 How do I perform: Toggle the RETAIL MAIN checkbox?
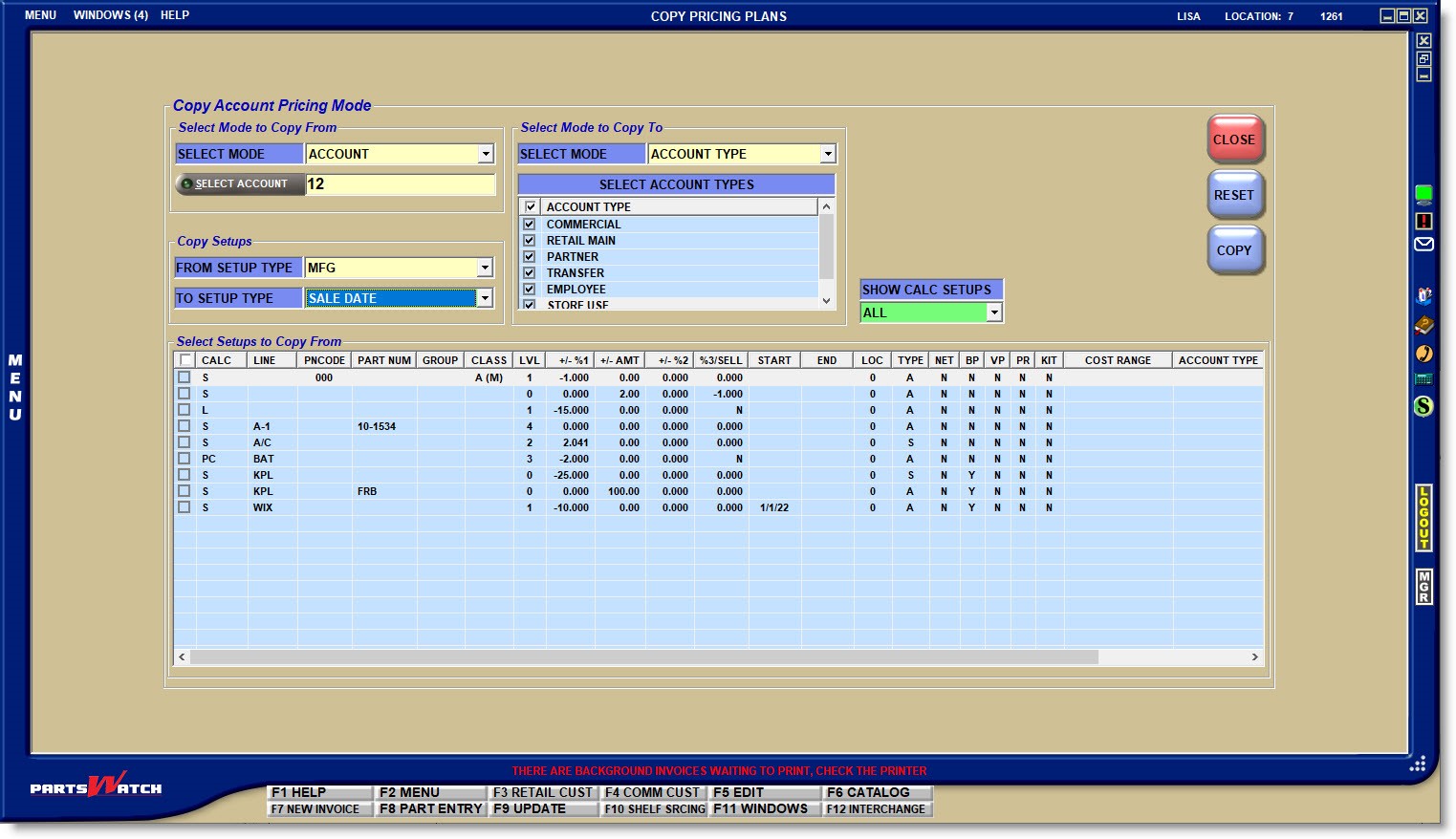[x=529, y=241]
